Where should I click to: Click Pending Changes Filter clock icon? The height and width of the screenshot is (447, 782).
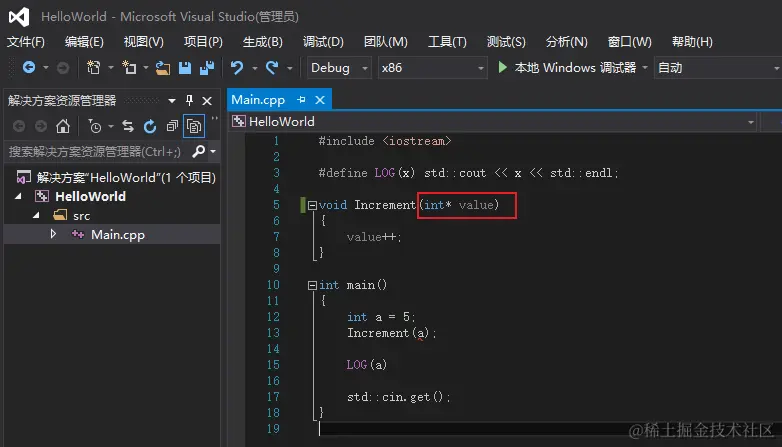pos(94,126)
